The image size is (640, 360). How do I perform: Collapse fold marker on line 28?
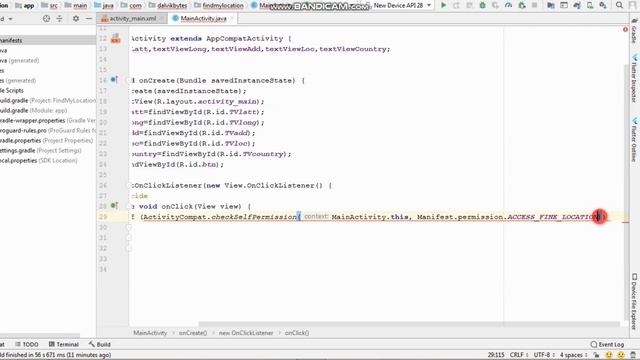(129, 206)
